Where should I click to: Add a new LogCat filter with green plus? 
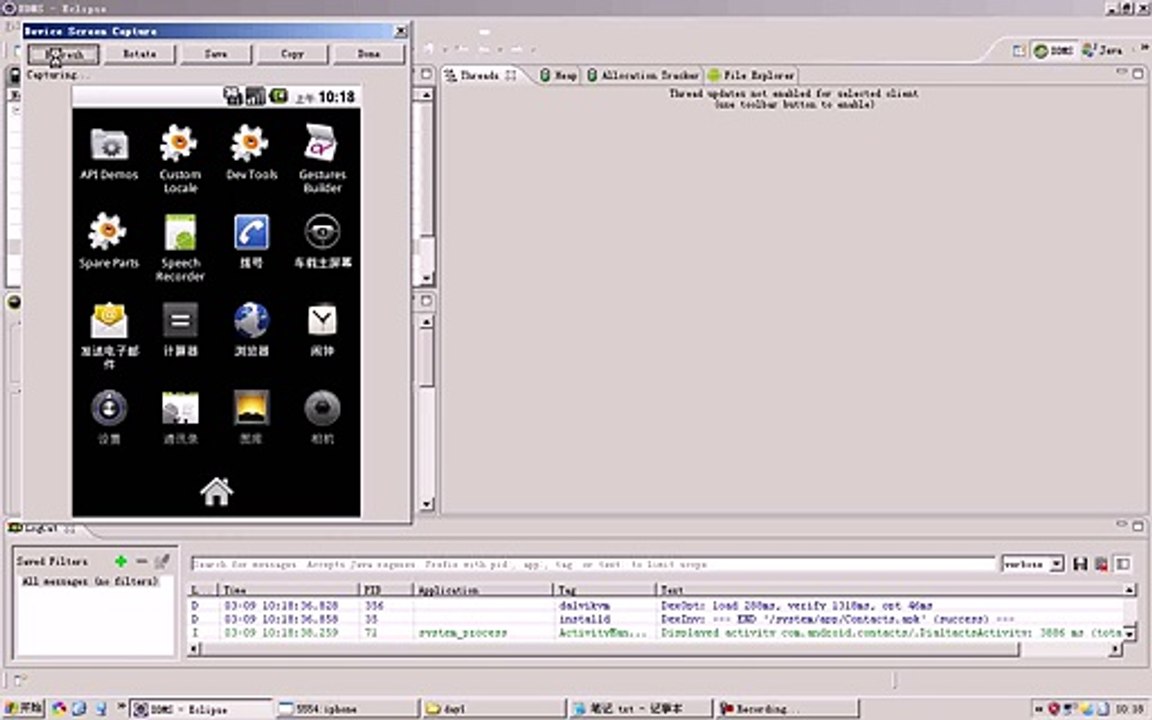click(x=121, y=561)
